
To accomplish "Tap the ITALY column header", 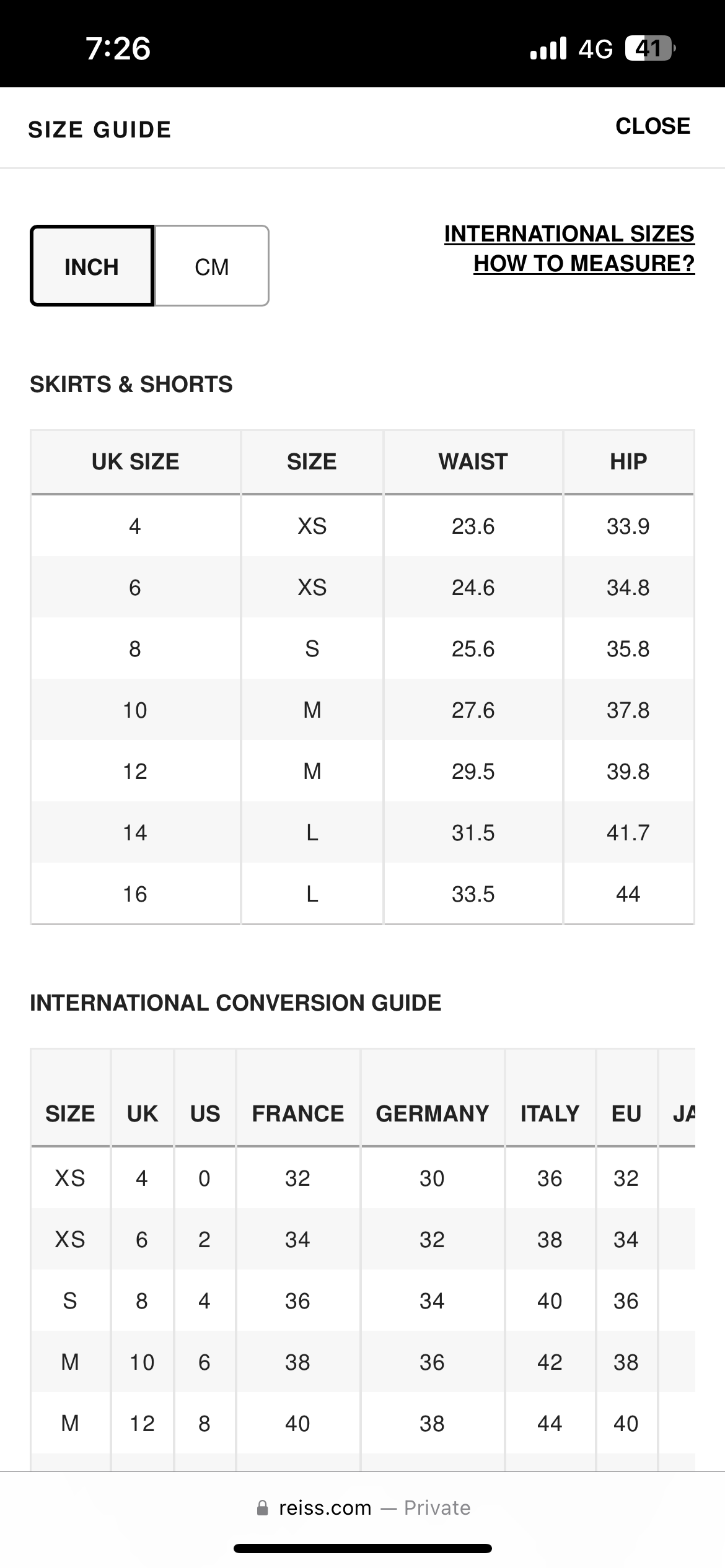I will (550, 1113).
